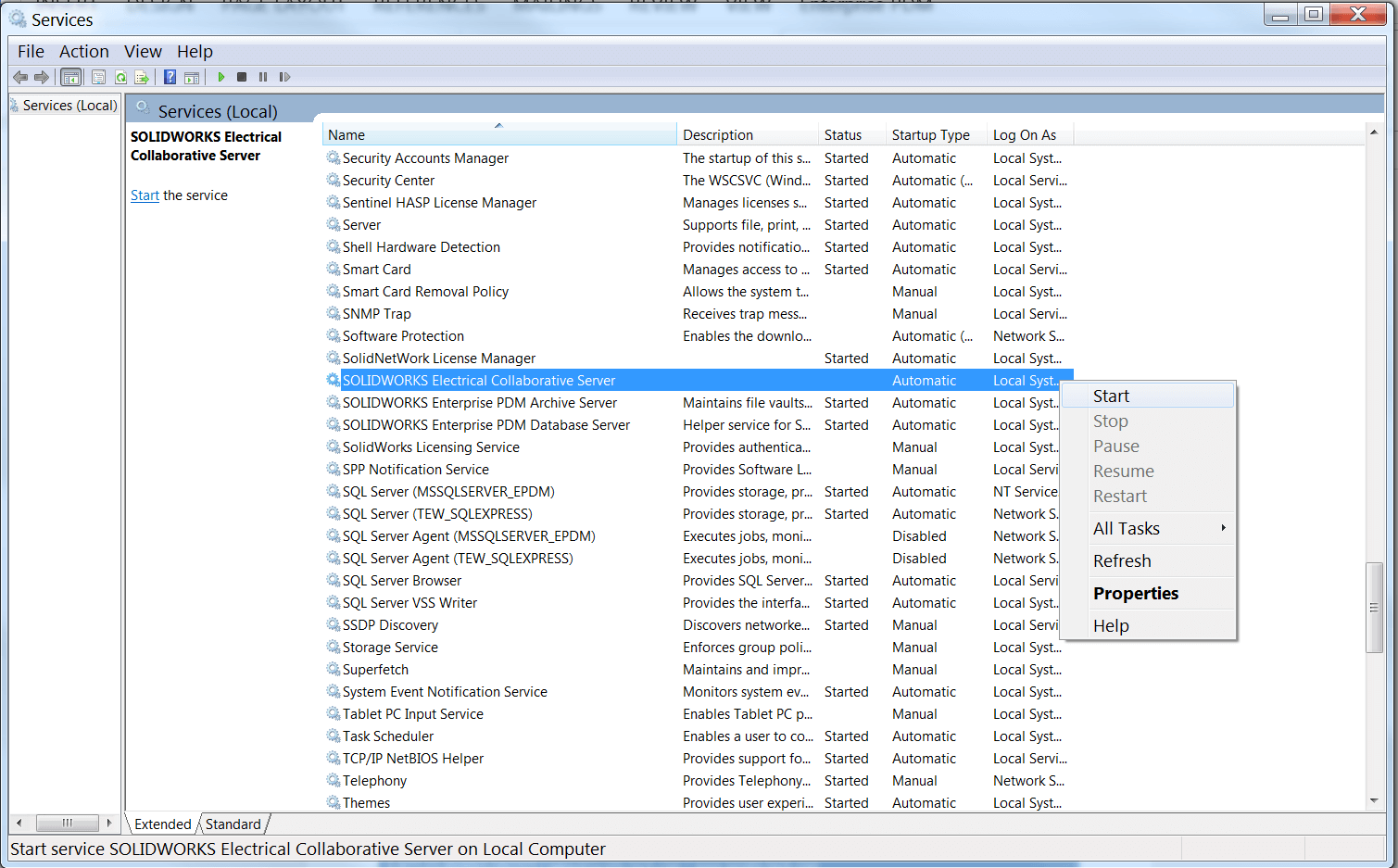The image size is (1398, 868).
Task: Click scroll up arrow of services list
Action: [x=1374, y=132]
